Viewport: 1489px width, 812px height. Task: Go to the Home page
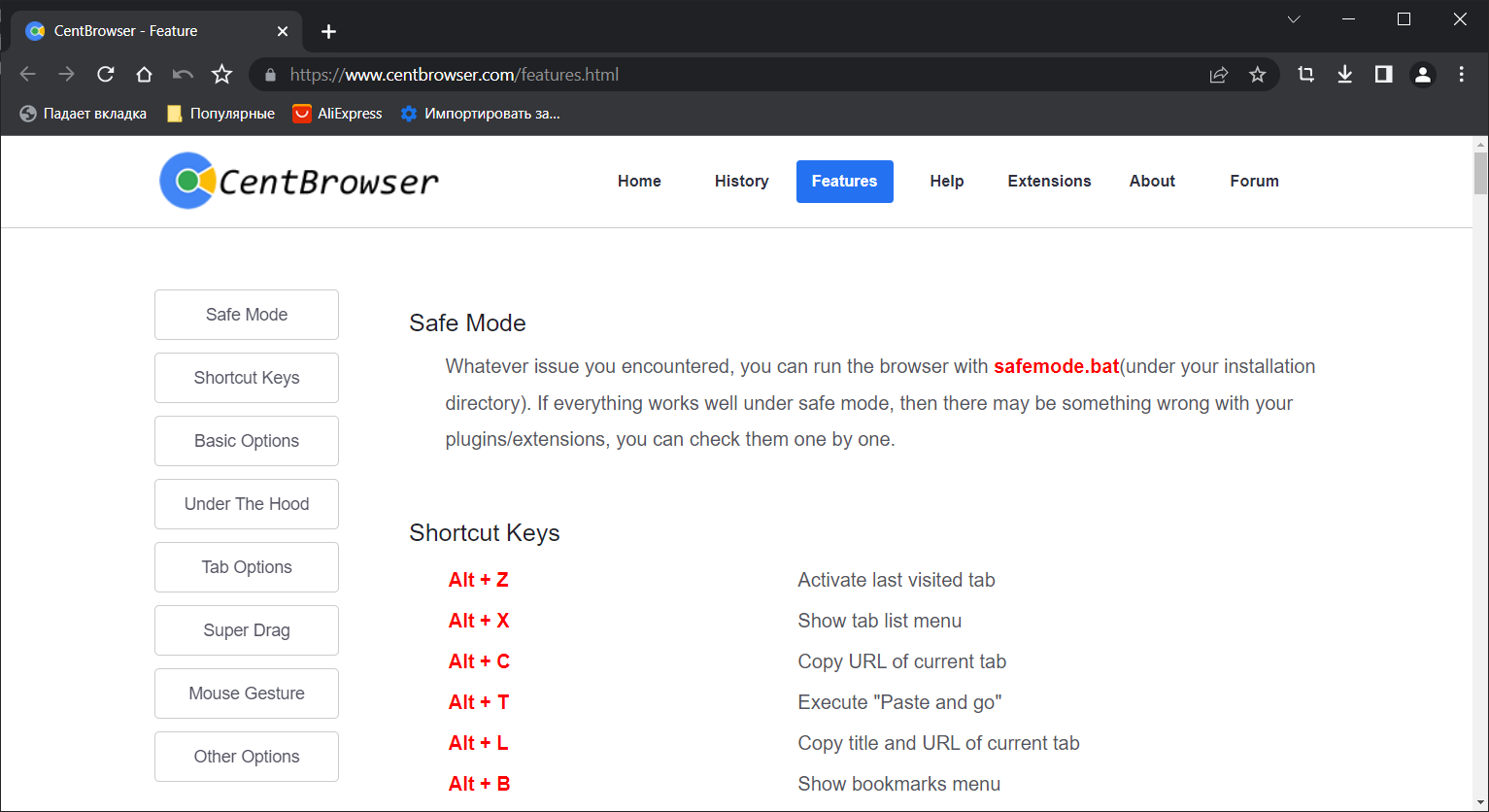(639, 182)
